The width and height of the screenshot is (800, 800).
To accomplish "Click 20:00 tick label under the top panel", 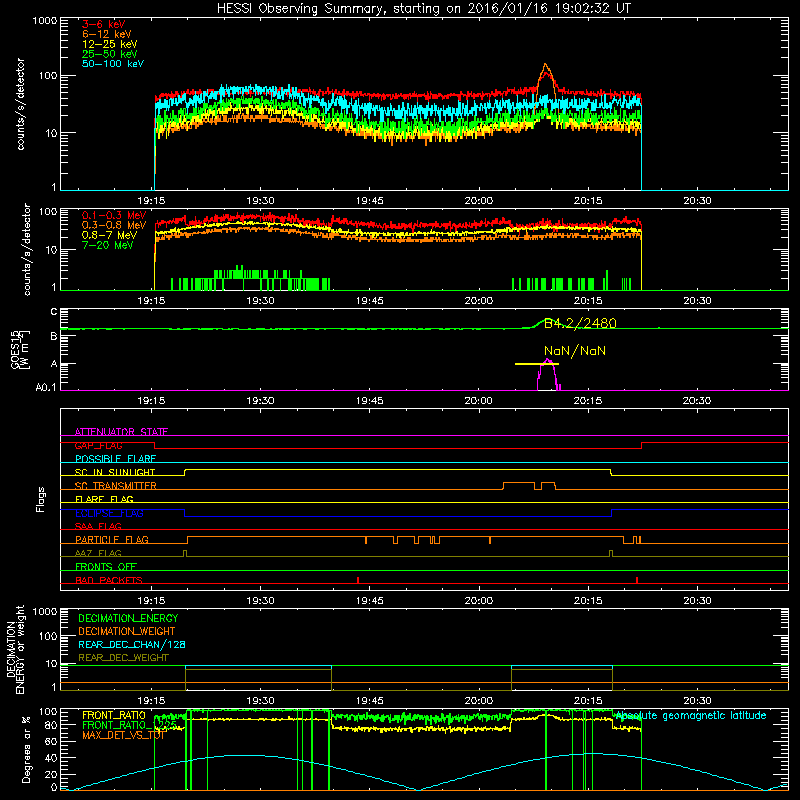I will [x=479, y=201].
